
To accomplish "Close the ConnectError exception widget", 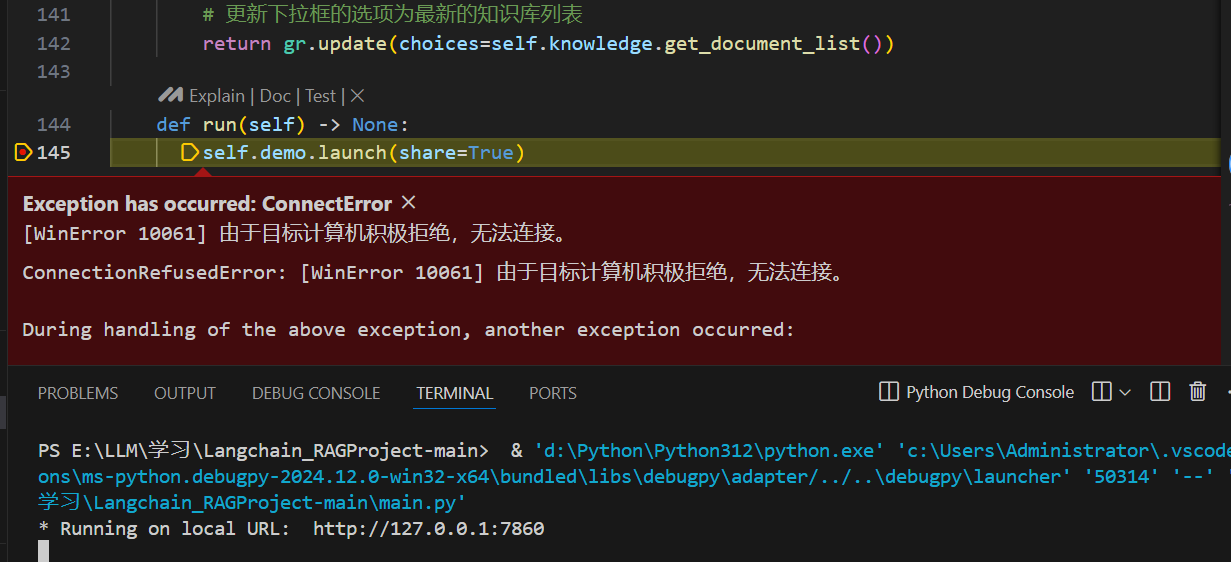I will (x=408, y=203).
